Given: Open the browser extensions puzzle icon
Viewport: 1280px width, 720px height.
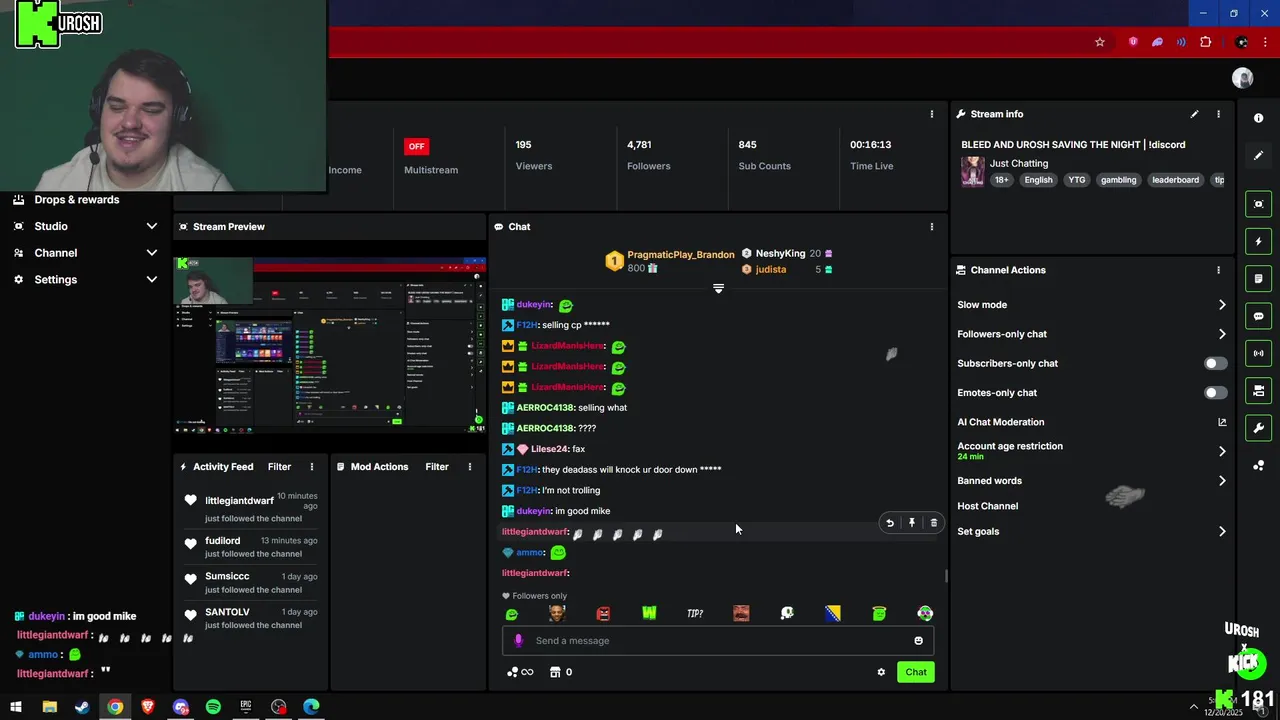Looking at the screenshot, I should 1205,42.
